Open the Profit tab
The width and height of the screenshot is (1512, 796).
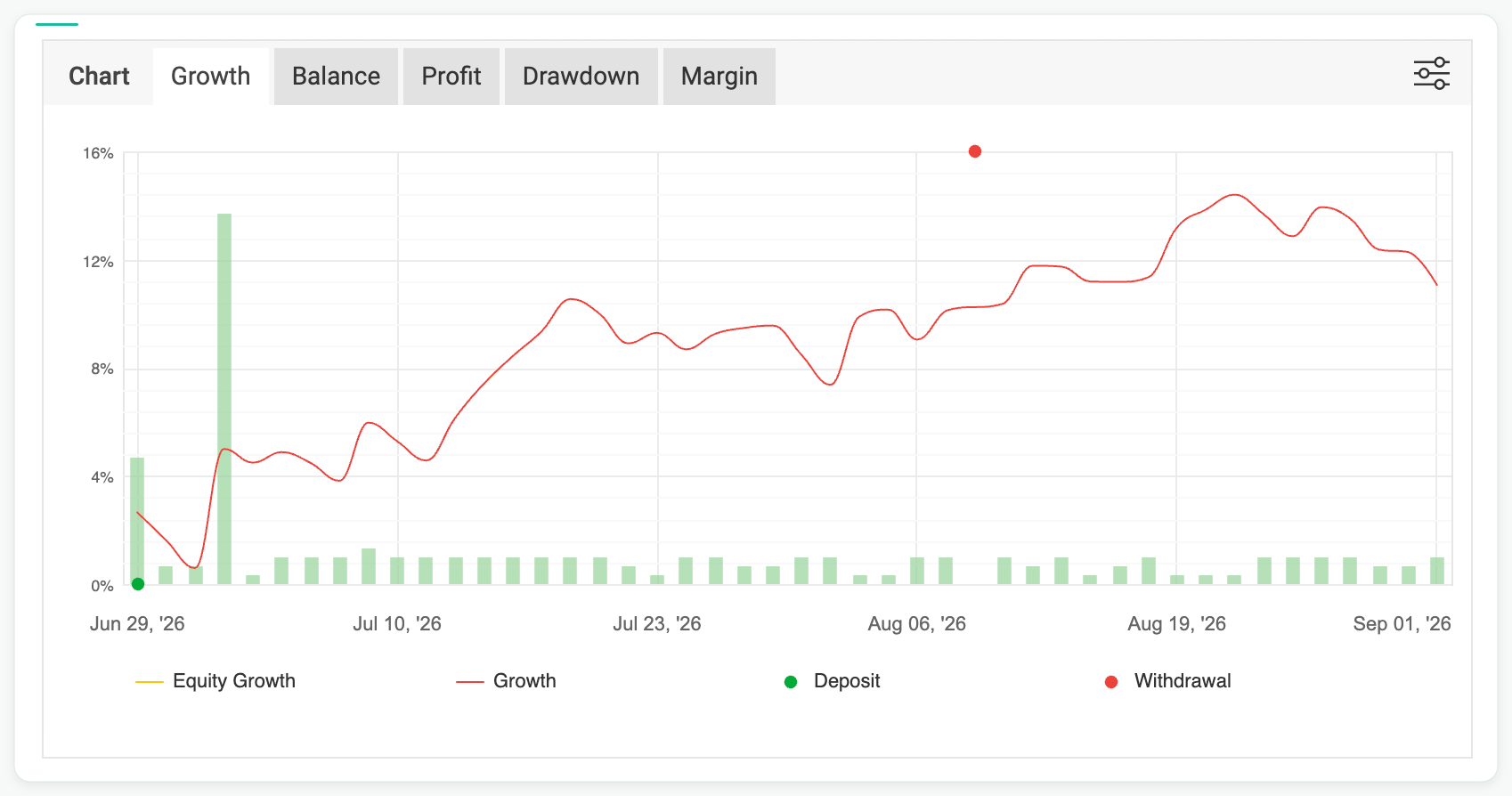451,77
